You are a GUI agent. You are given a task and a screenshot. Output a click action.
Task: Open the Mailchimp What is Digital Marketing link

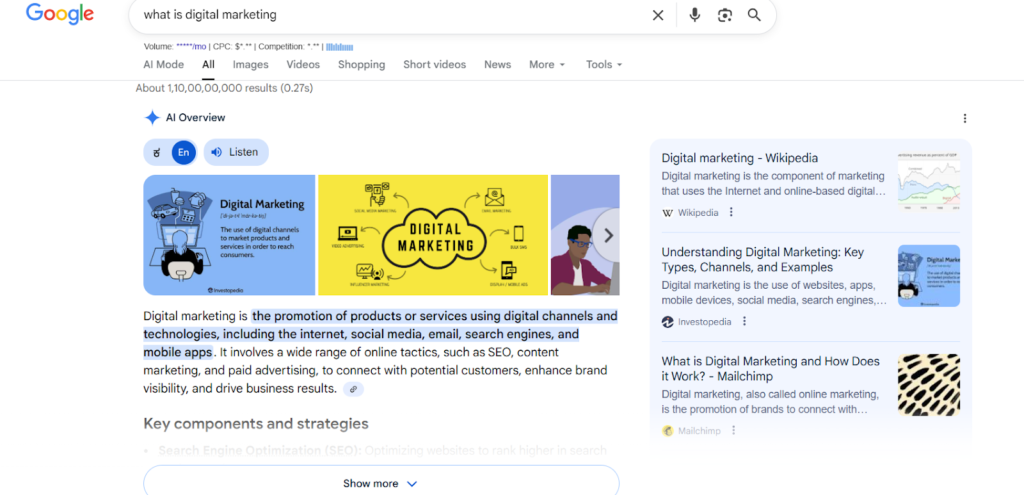[x=770, y=368]
